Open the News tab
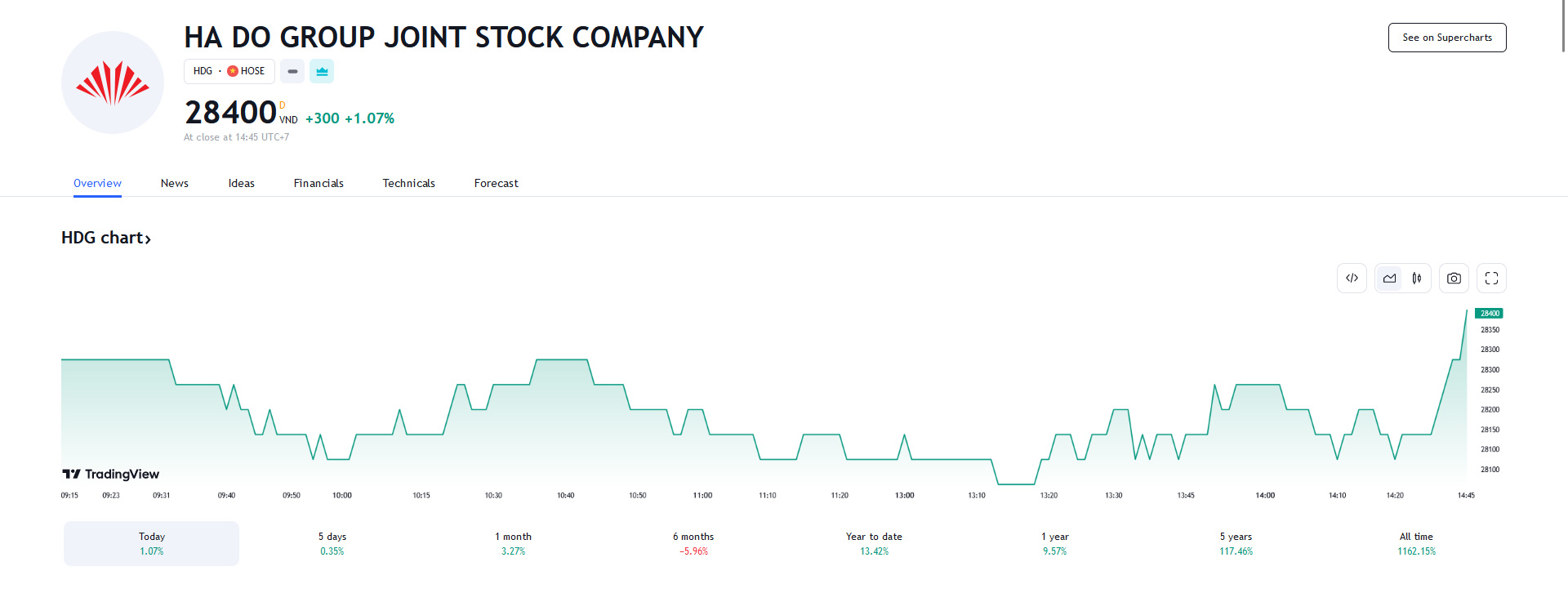 pyautogui.click(x=175, y=183)
